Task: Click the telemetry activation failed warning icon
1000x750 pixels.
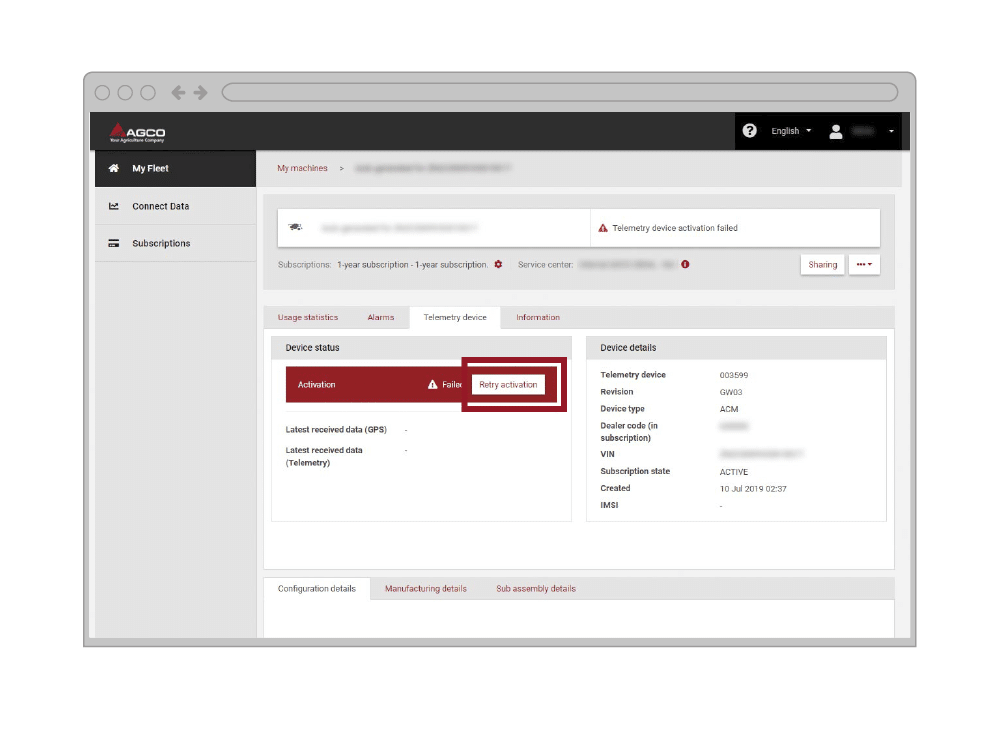Action: (603, 228)
